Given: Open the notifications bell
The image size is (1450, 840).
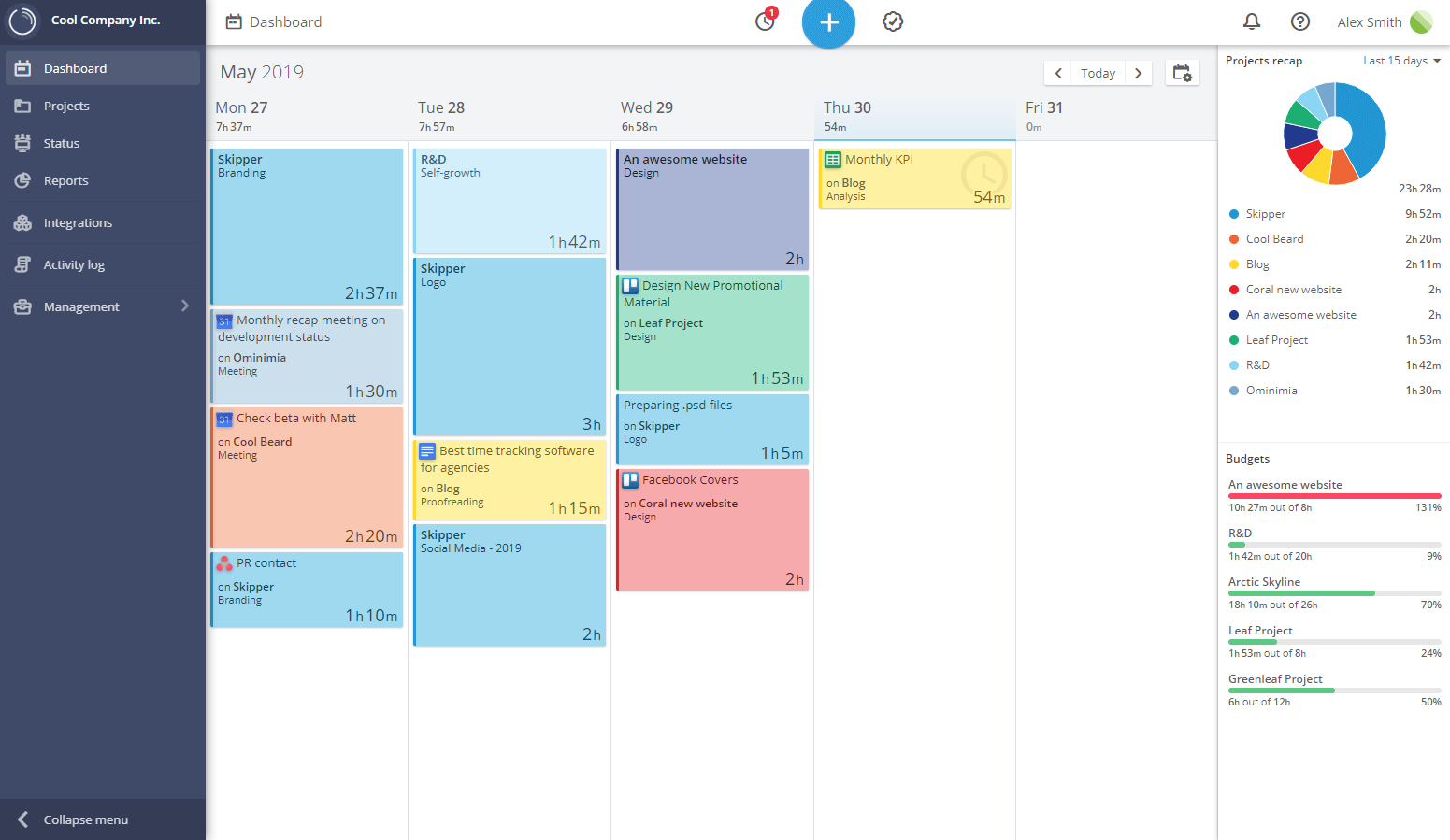Looking at the screenshot, I should pos(1252,21).
